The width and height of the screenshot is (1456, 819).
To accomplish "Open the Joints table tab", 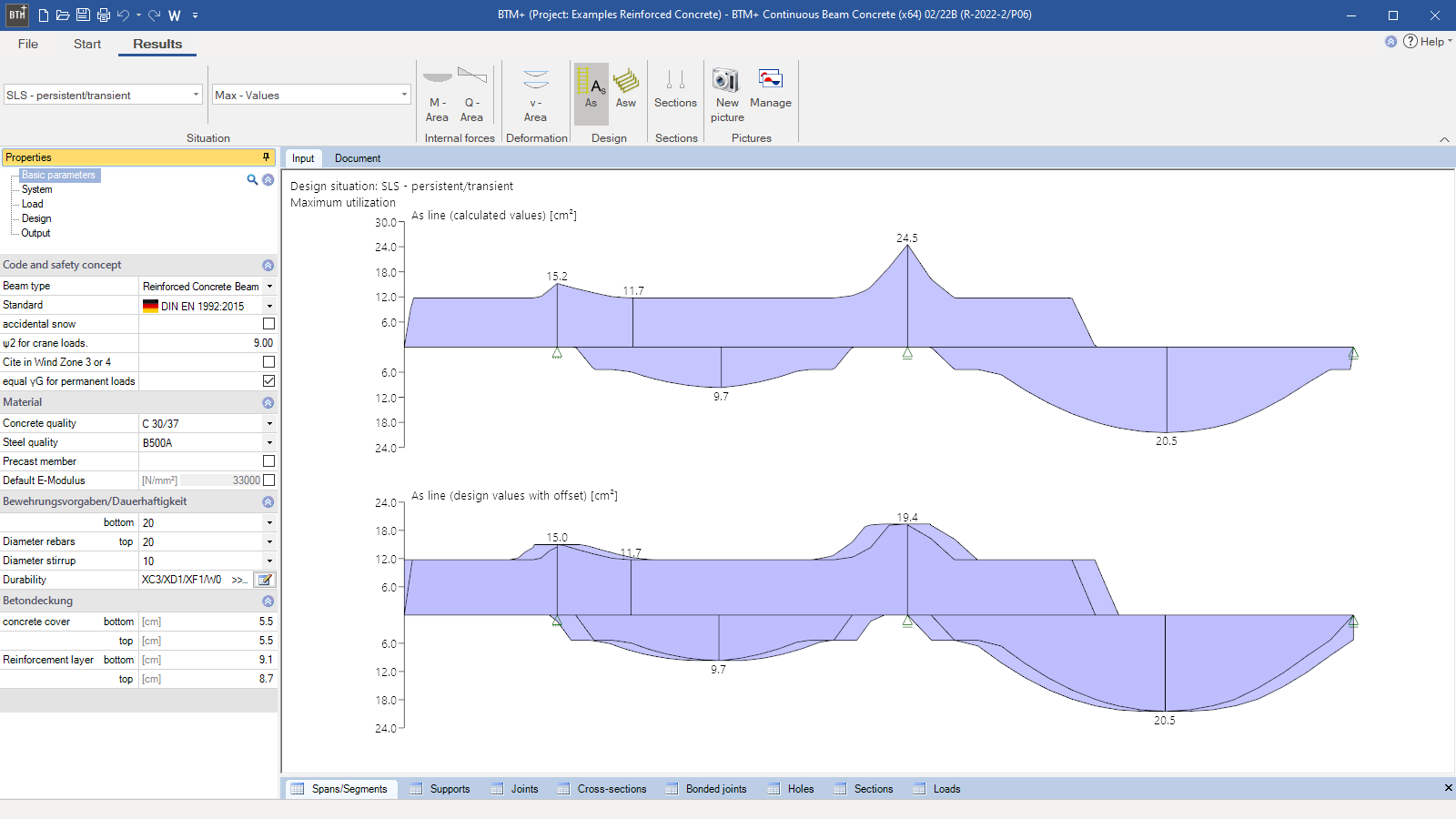I will (515, 789).
